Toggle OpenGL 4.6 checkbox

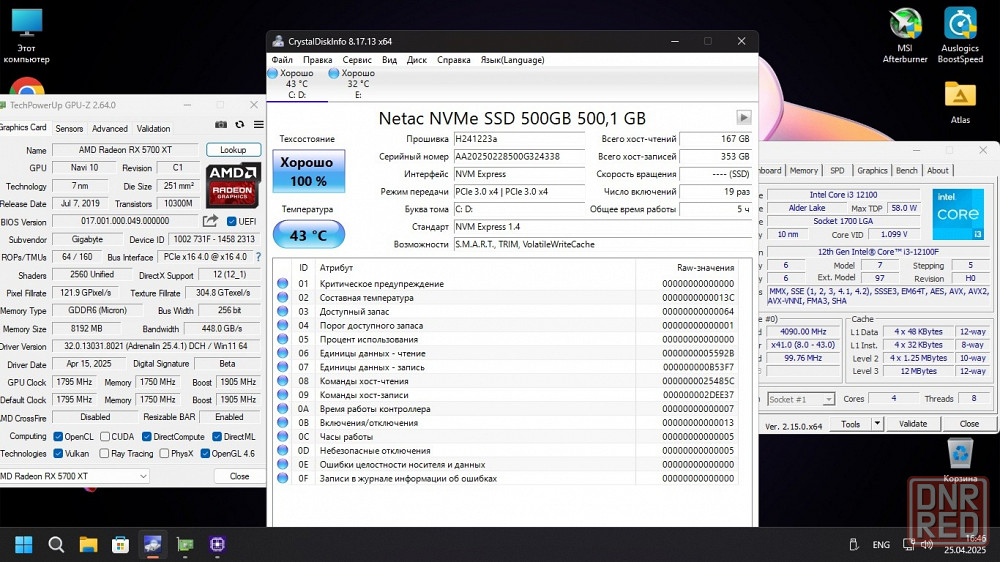pos(205,454)
